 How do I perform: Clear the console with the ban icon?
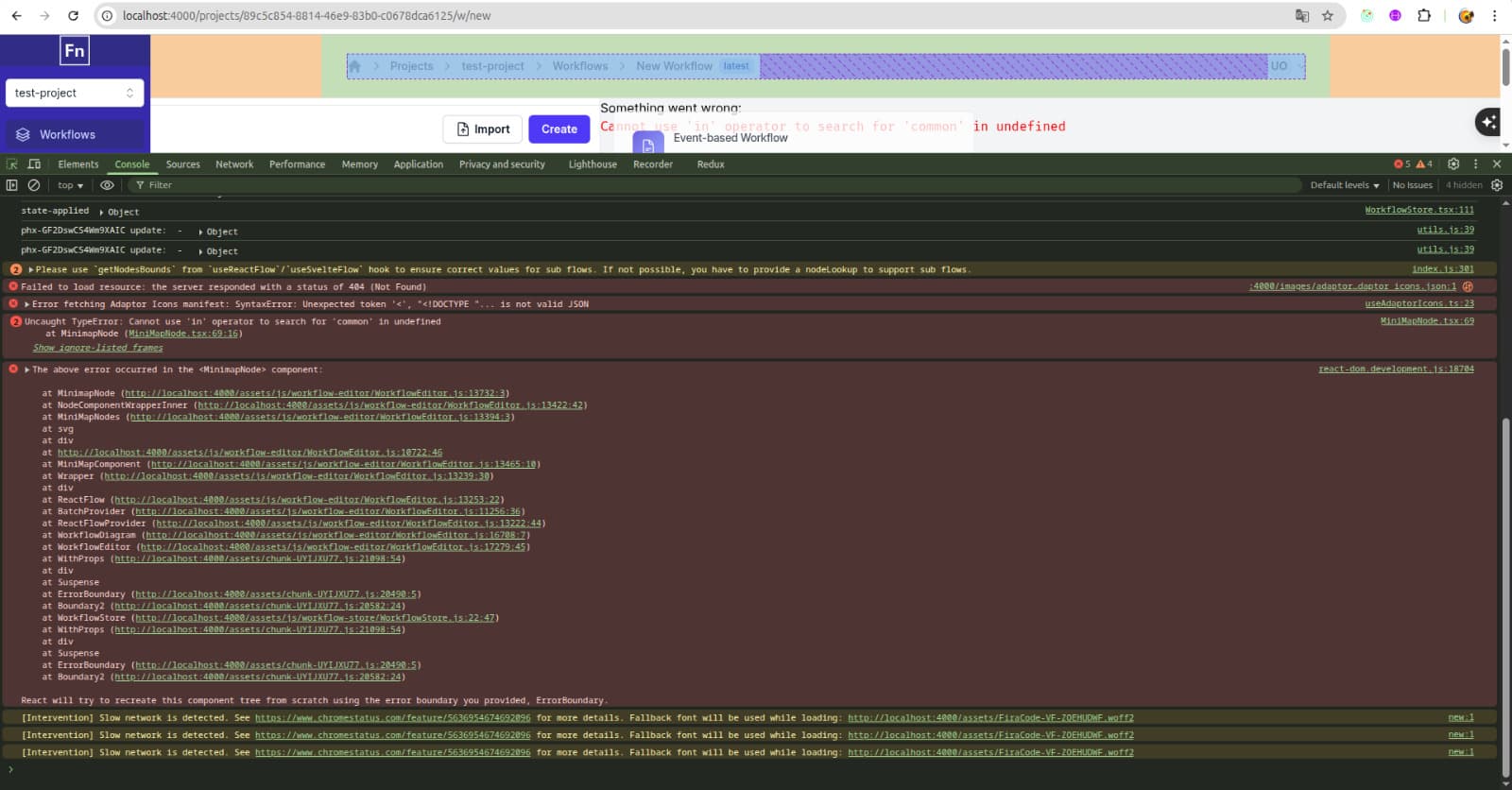(34, 185)
